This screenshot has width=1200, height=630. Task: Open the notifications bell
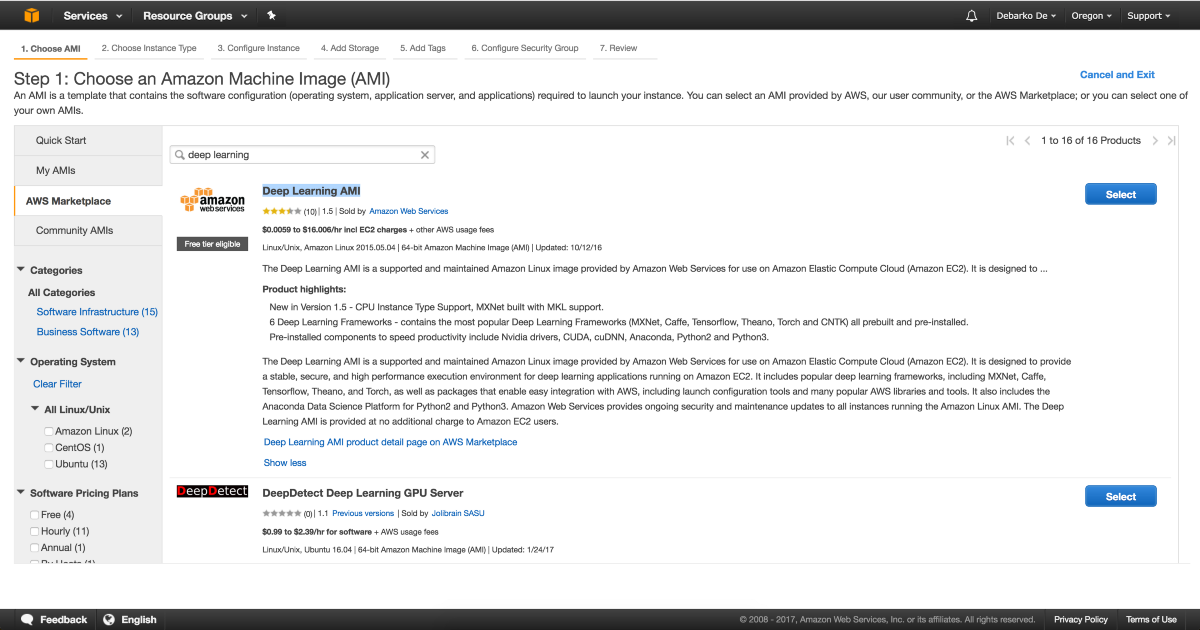click(972, 16)
